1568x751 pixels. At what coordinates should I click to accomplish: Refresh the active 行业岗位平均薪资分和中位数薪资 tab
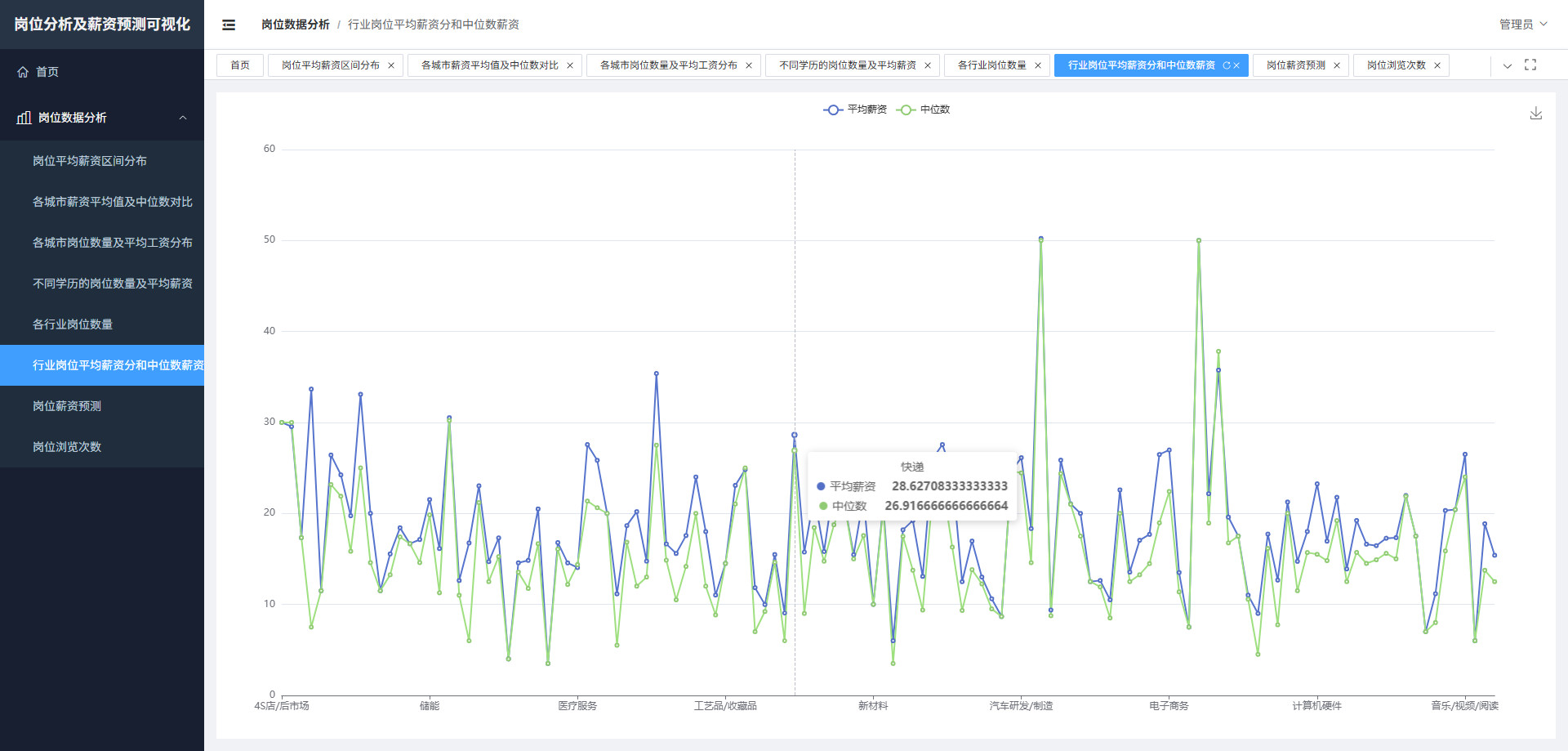[1226, 65]
